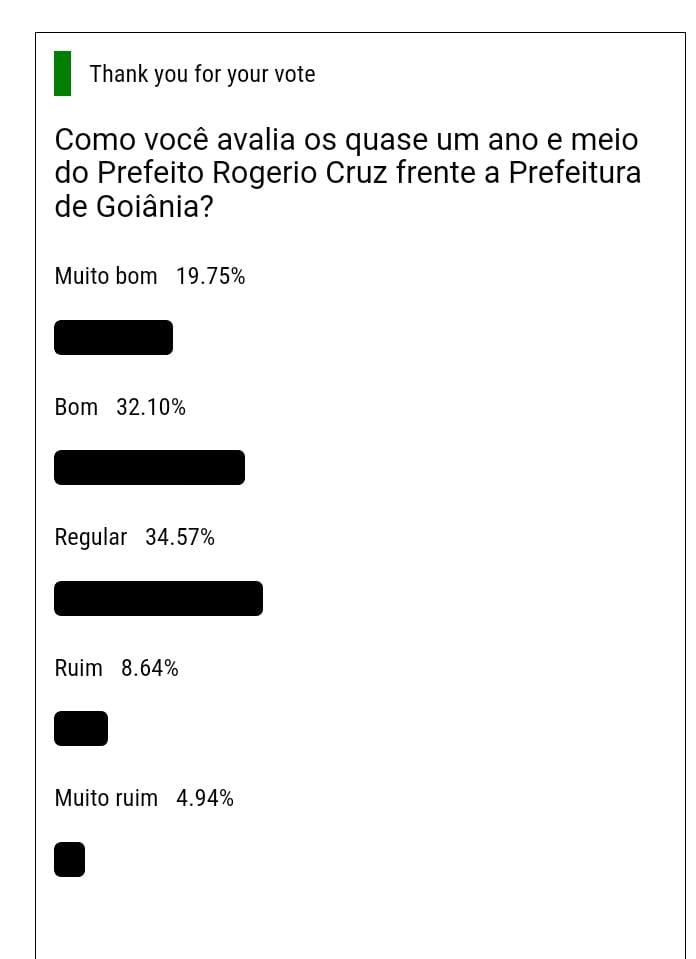Screen dimensions: 696x959
Task: Click the poll question about Prefeito Rogerio Cruz
Action: pos(347,173)
